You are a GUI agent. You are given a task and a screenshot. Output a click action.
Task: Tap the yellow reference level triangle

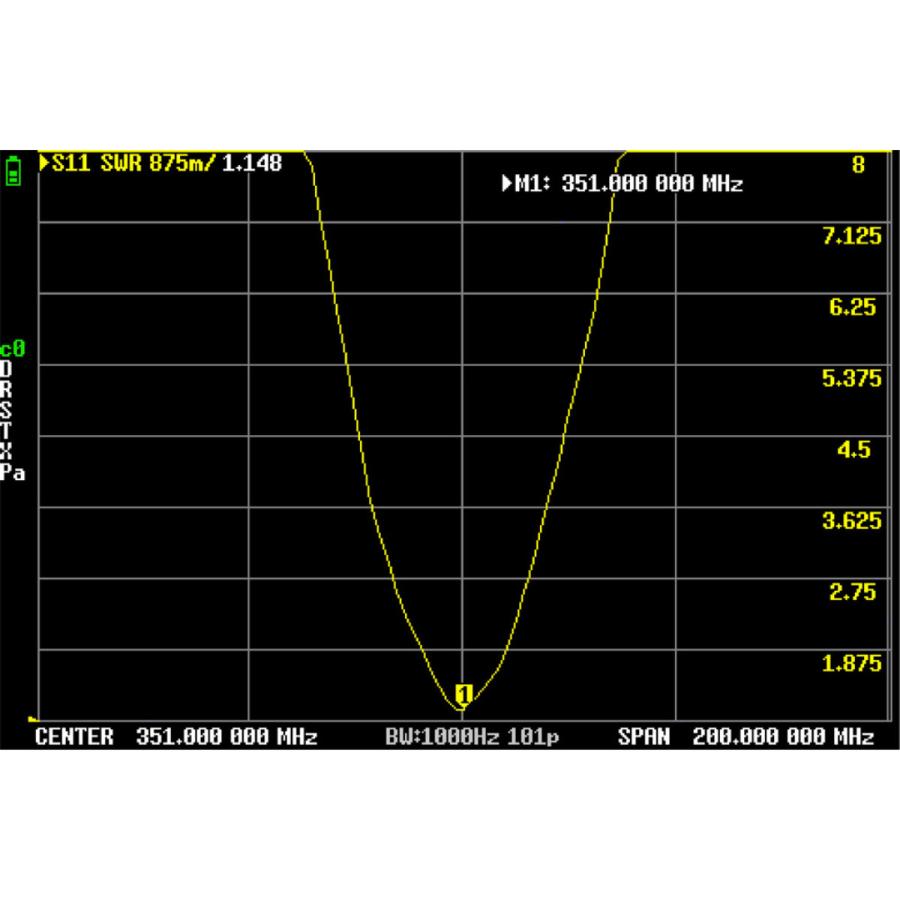coord(33,718)
